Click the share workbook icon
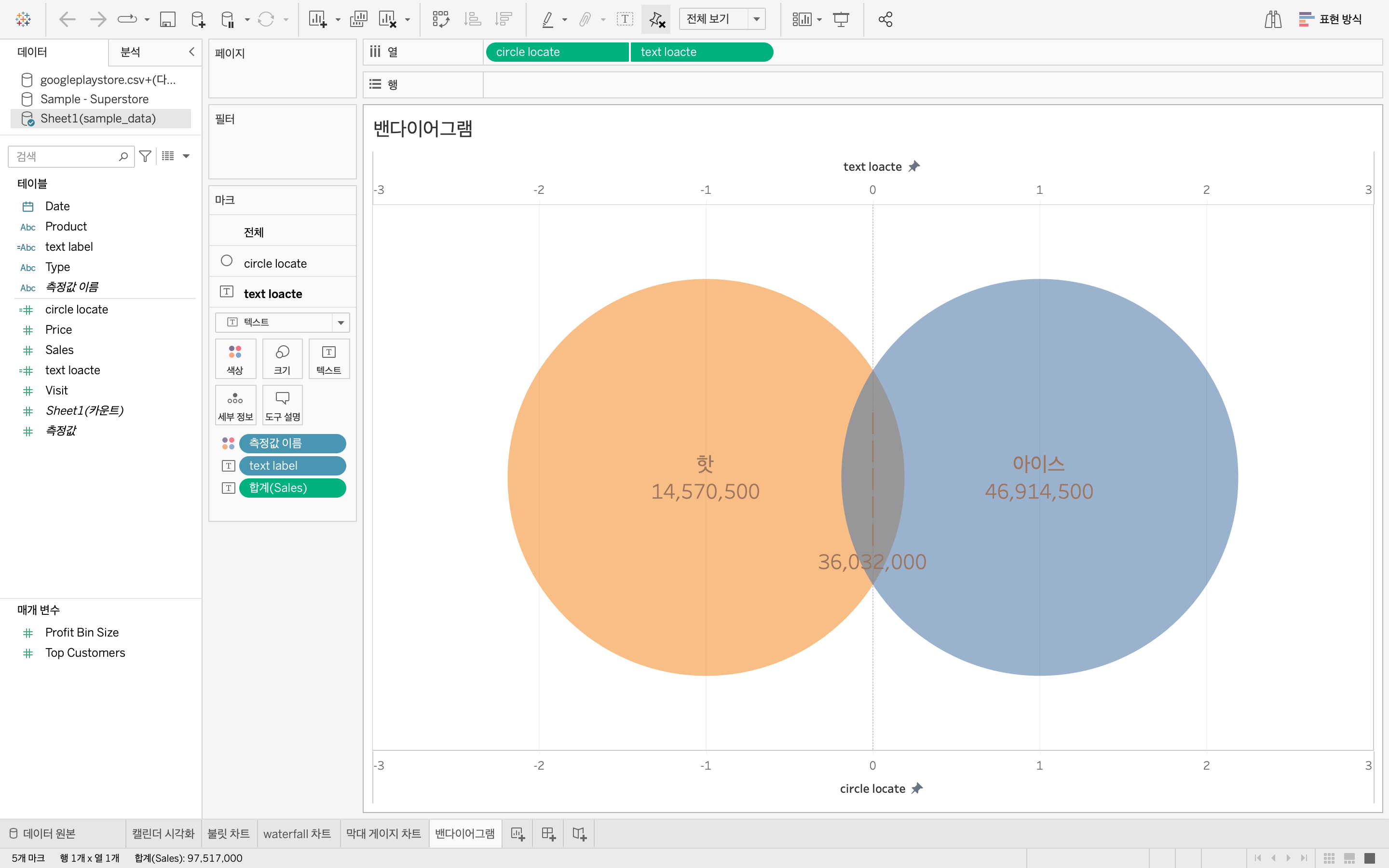Image resolution: width=1389 pixels, height=868 pixels. pyautogui.click(x=885, y=19)
